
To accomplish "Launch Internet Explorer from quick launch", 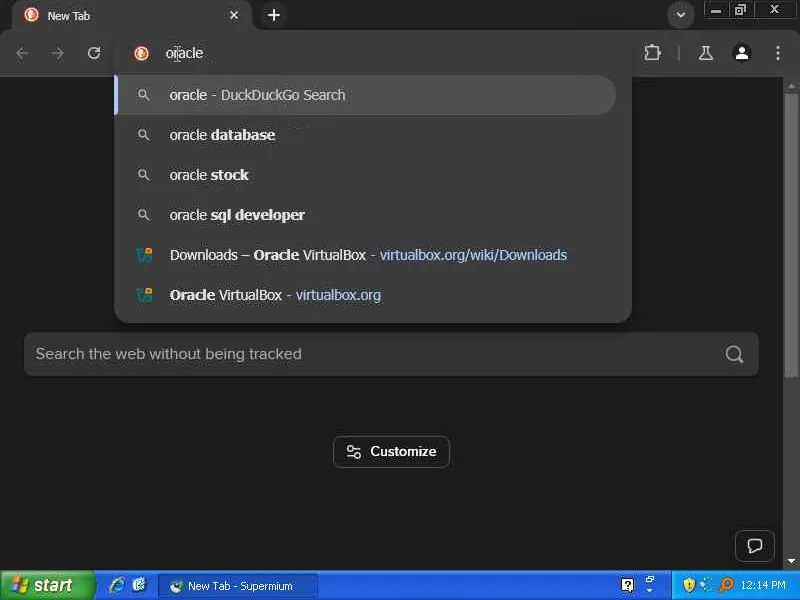I will coord(117,585).
